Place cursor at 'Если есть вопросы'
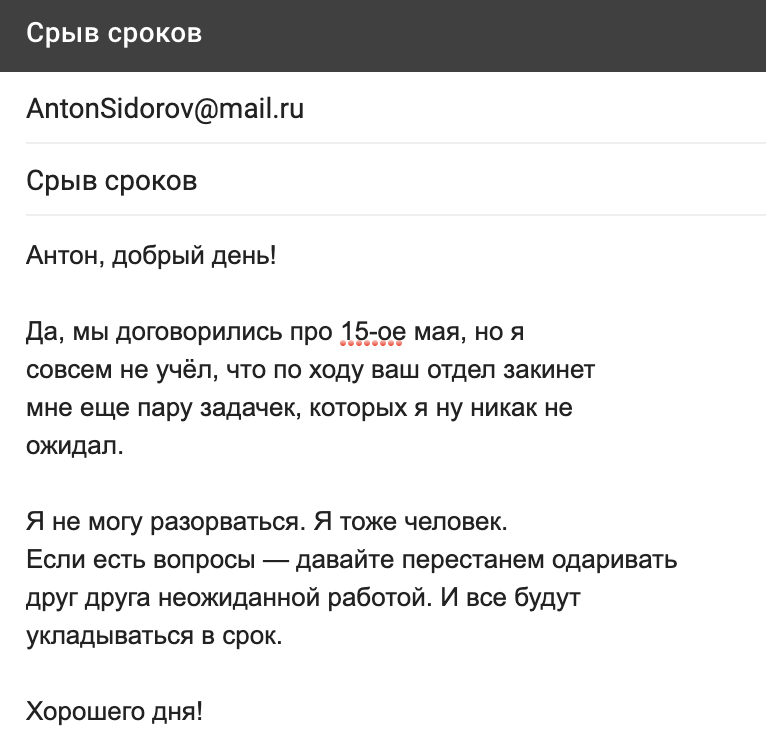Screen dimensions: 766x752 141,560
